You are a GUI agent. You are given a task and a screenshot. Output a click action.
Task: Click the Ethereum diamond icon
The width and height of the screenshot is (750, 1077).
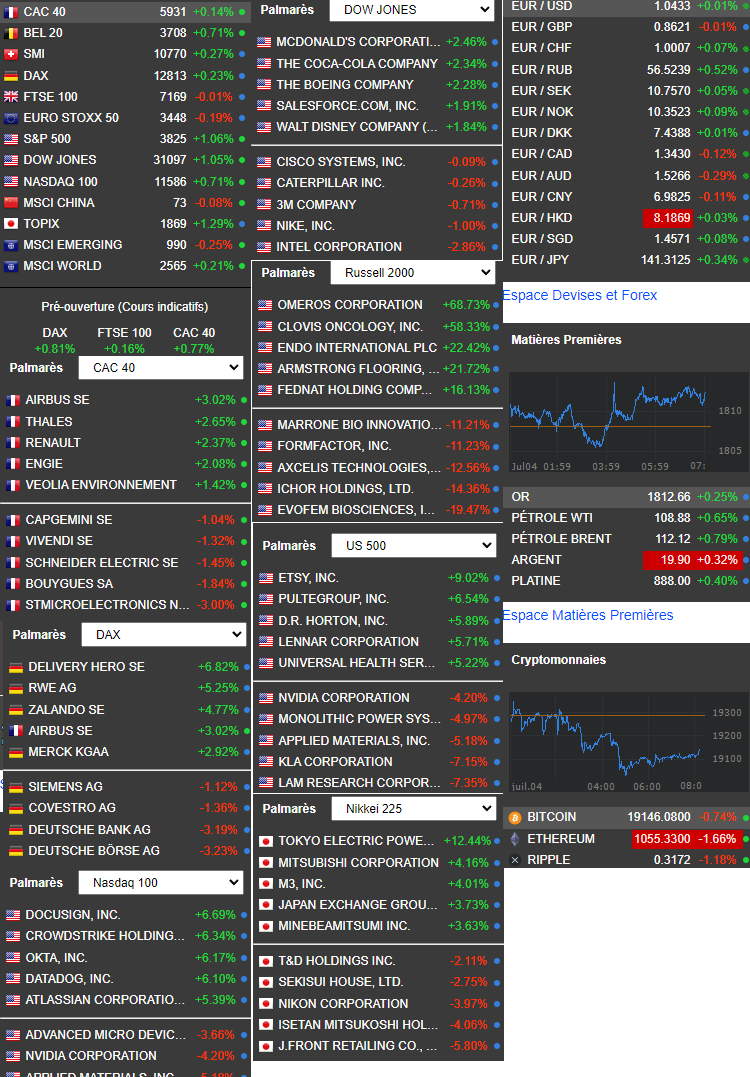pyautogui.click(x=515, y=839)
